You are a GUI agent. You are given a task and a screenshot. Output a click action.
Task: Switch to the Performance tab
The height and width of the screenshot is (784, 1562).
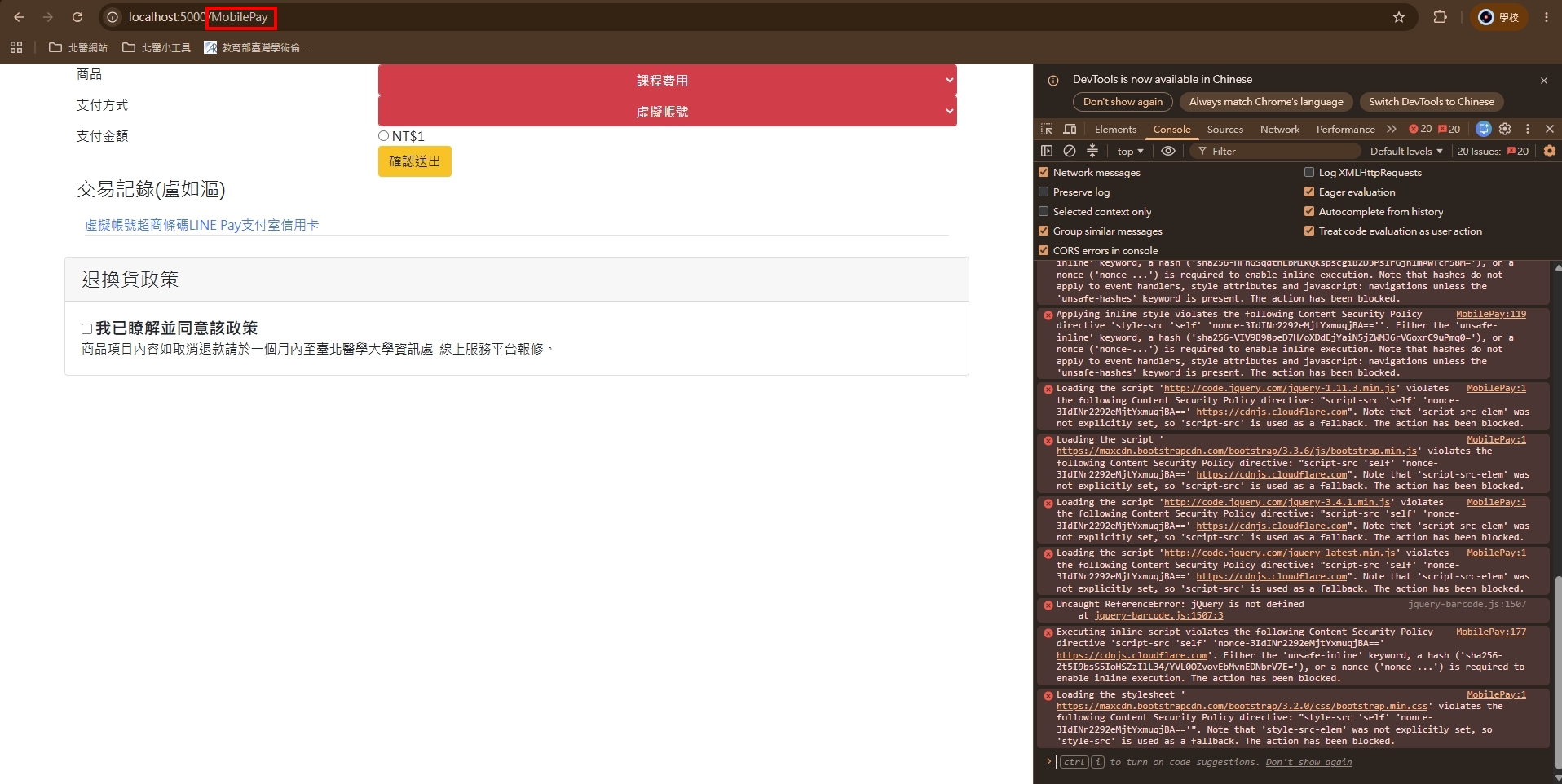[1345, 129]
